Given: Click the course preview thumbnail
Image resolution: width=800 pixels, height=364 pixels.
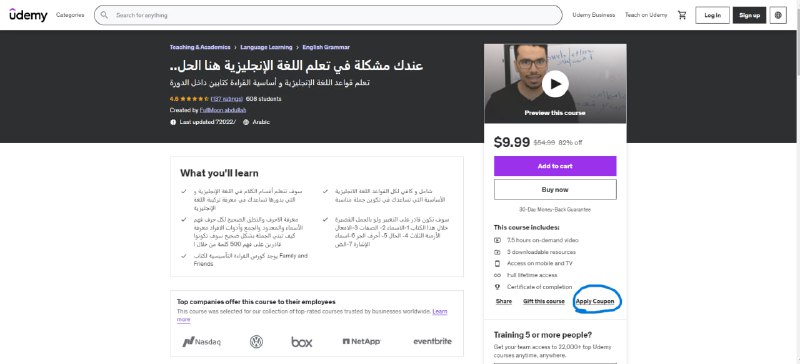Looking at the screenshot, I should (555, 83).
